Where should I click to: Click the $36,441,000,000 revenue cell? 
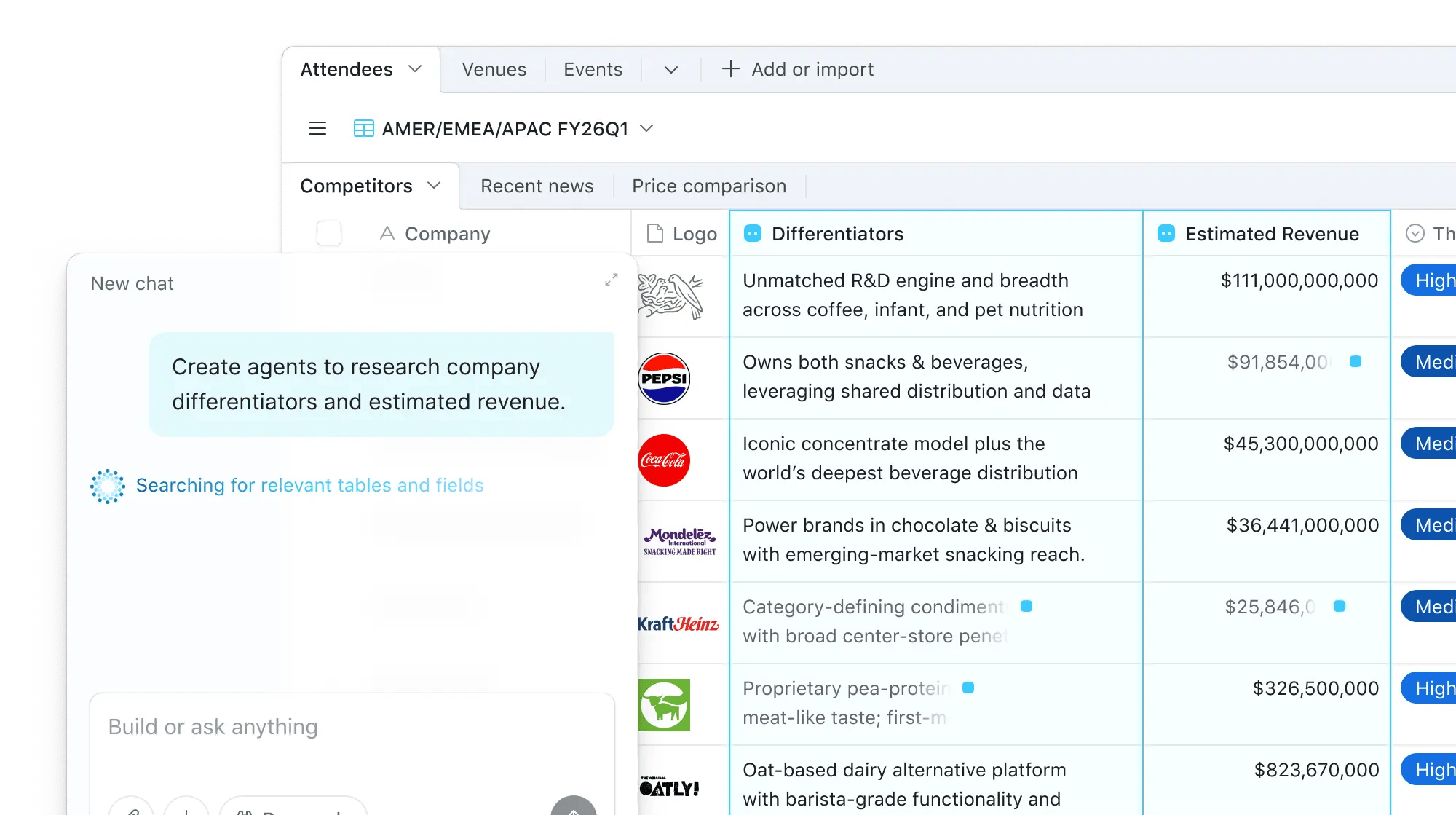point(1267,541)
